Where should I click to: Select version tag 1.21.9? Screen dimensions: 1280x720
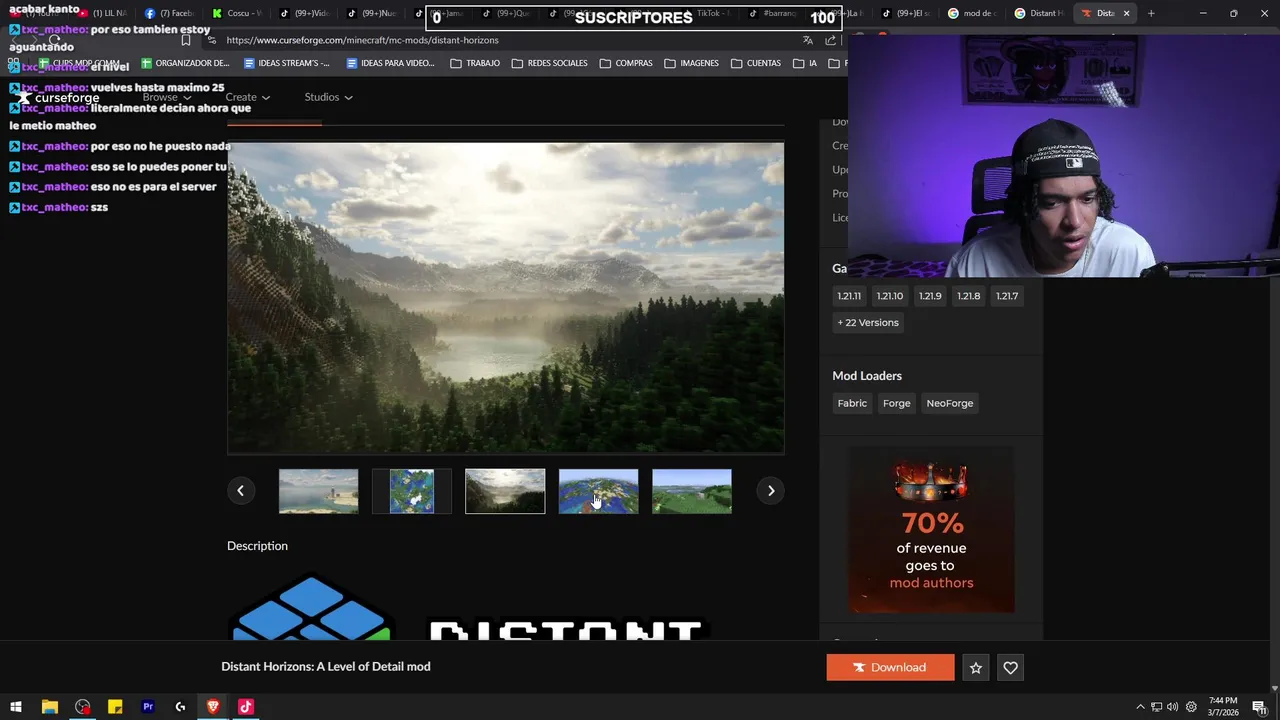[x=930, y=296]
